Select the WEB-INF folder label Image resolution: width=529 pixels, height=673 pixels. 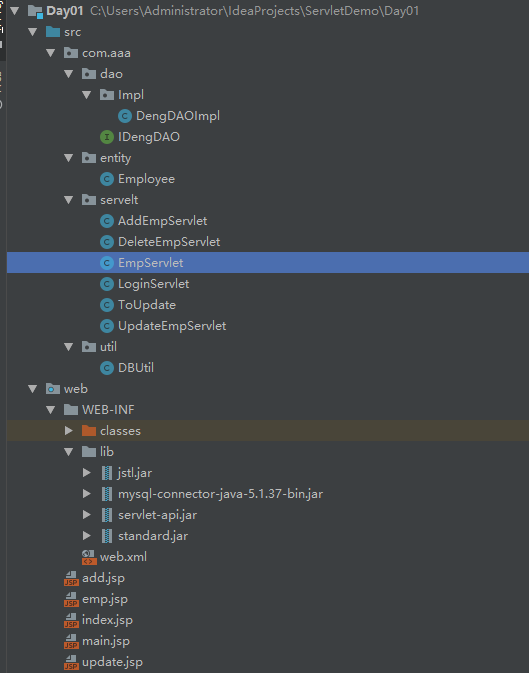(x=108, y=410)
